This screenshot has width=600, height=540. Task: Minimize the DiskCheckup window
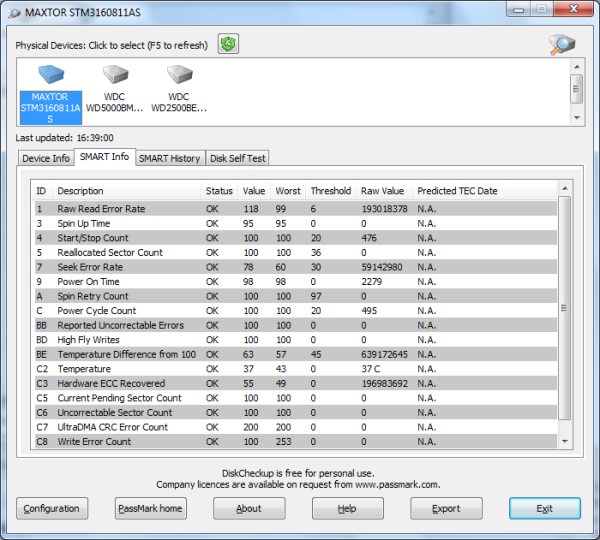518,9
